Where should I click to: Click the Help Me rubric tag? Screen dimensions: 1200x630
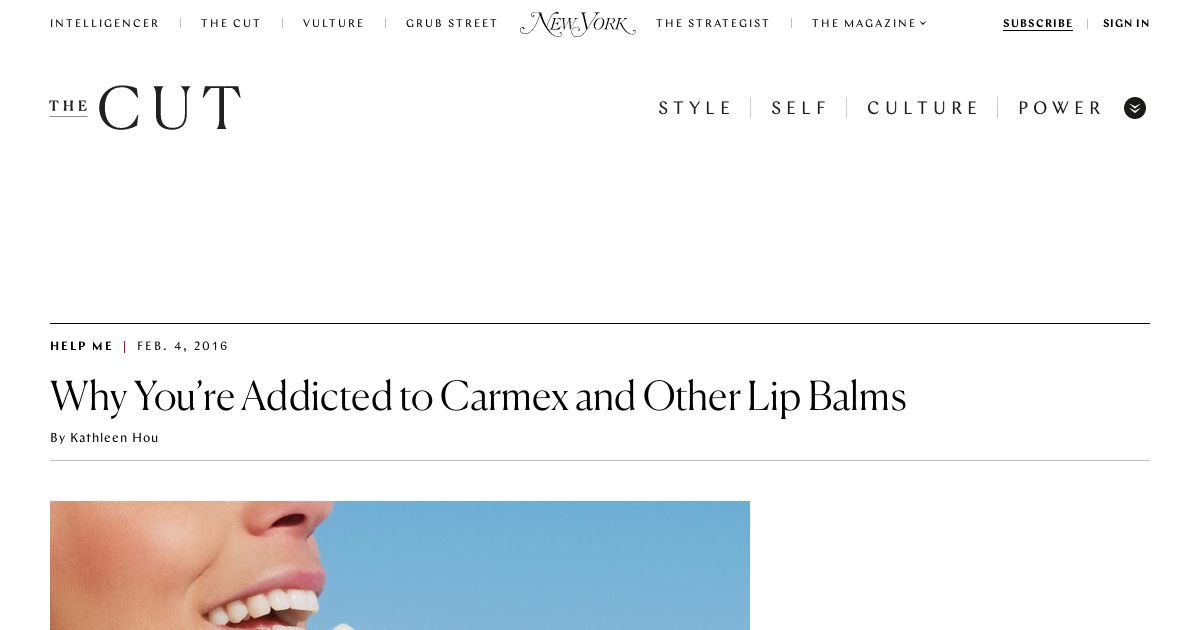pyautogui.click(x=82, y=347)
